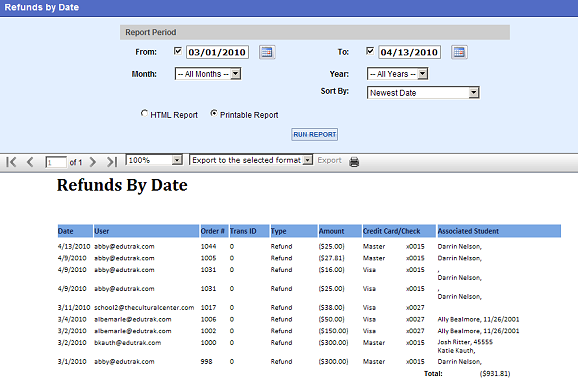
Task: Click the RUN REPORT button
Action: pyautogui.click(x=314, y=135)
